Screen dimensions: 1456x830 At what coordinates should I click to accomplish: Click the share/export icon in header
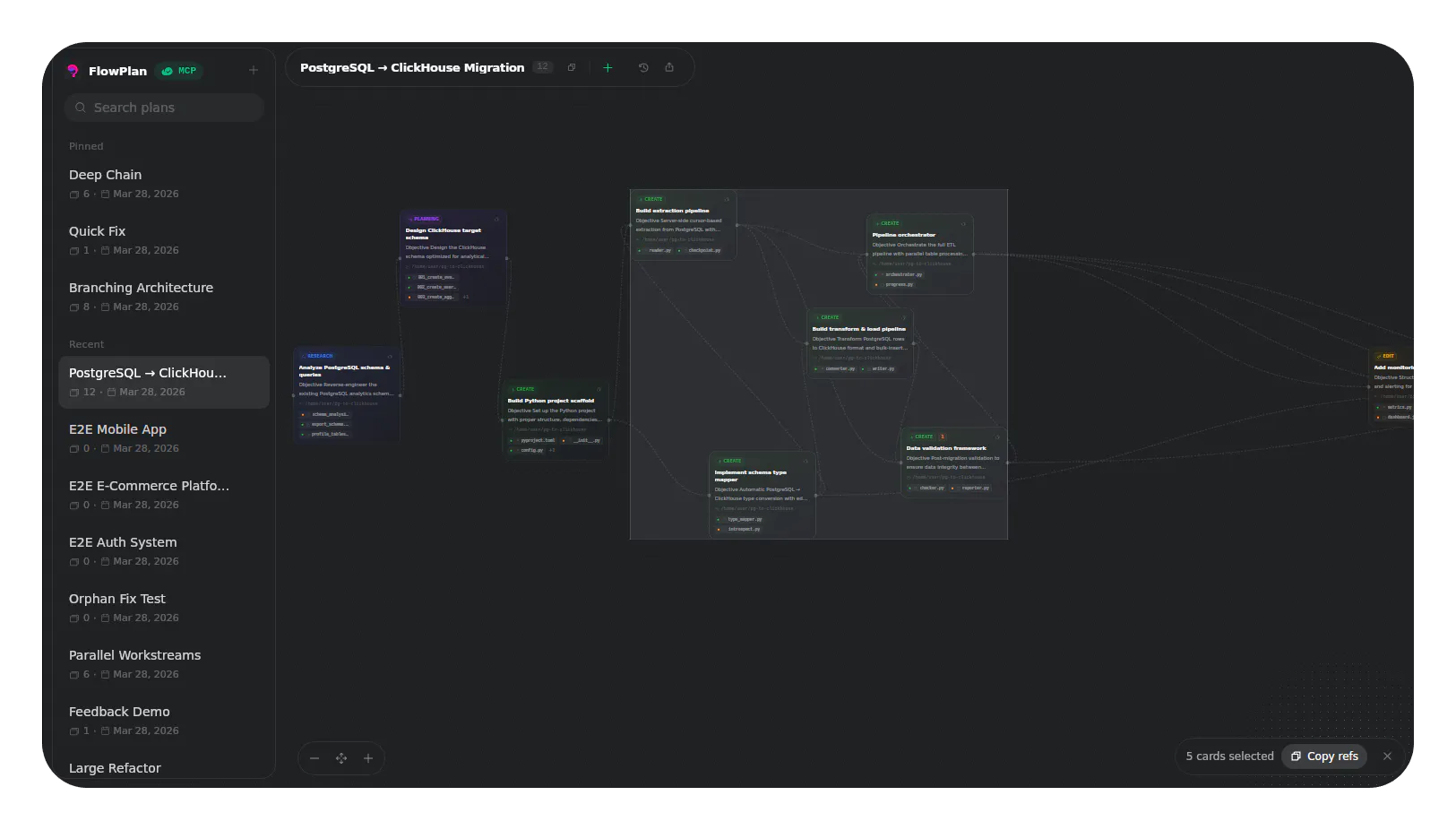669,67
